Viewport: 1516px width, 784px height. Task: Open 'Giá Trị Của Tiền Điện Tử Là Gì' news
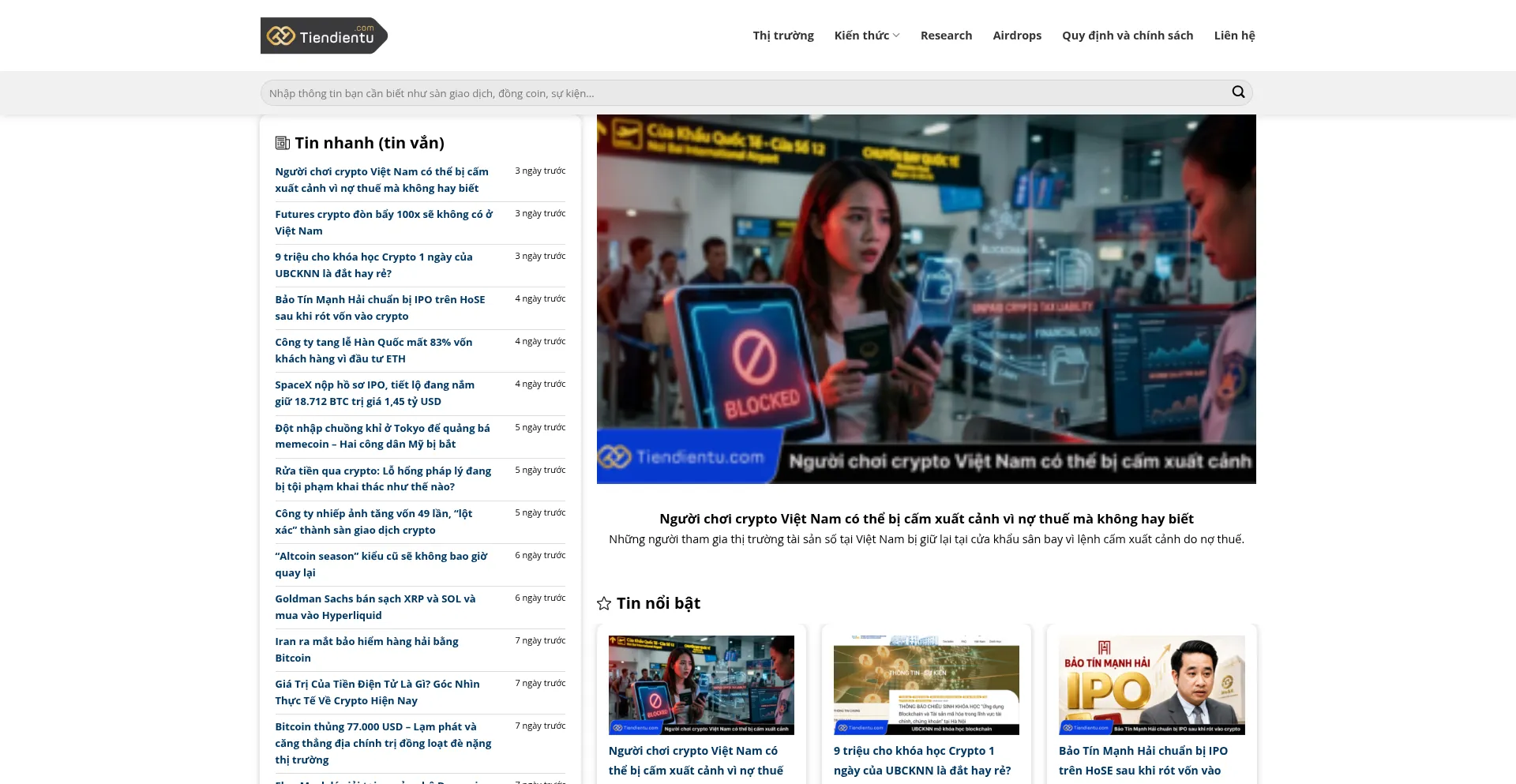377,692
